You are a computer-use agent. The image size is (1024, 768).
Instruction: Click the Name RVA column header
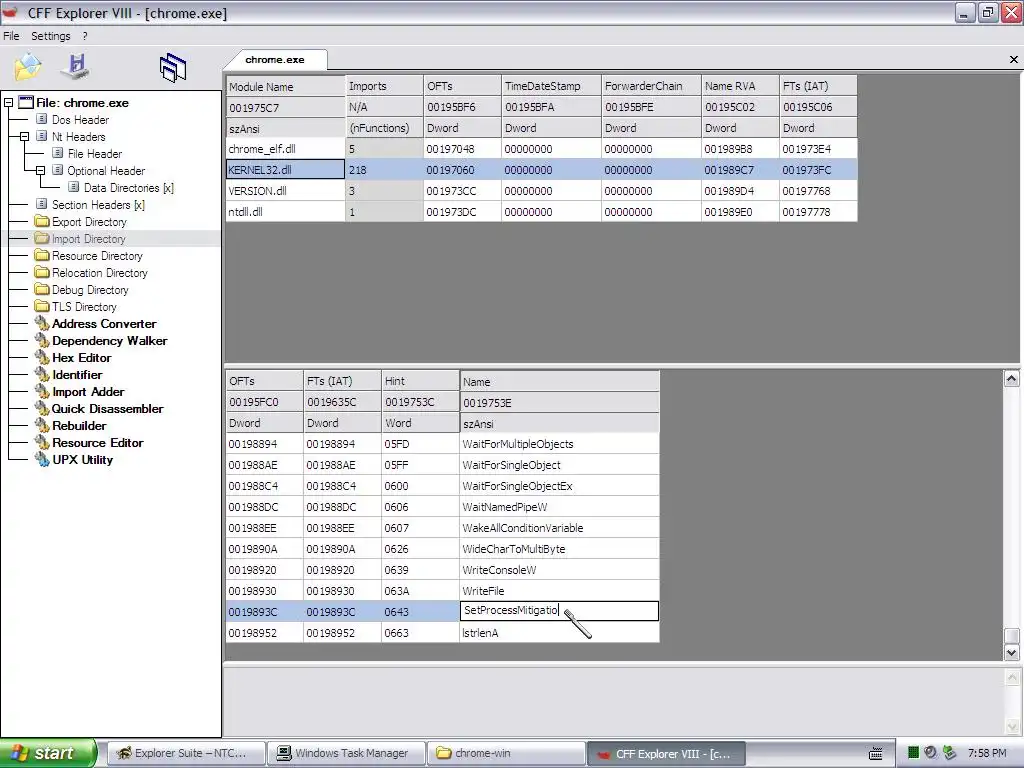pos(740,86)
